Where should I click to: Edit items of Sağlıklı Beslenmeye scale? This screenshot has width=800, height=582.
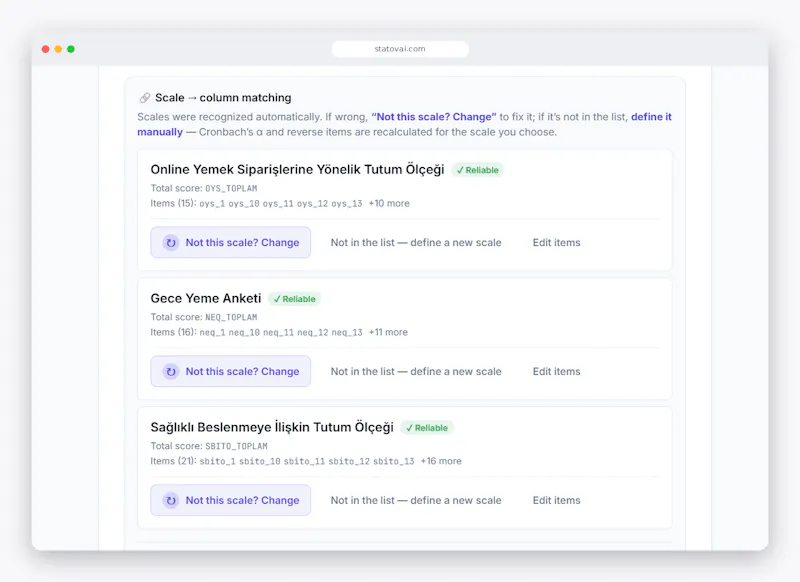[x=557, y=500]
